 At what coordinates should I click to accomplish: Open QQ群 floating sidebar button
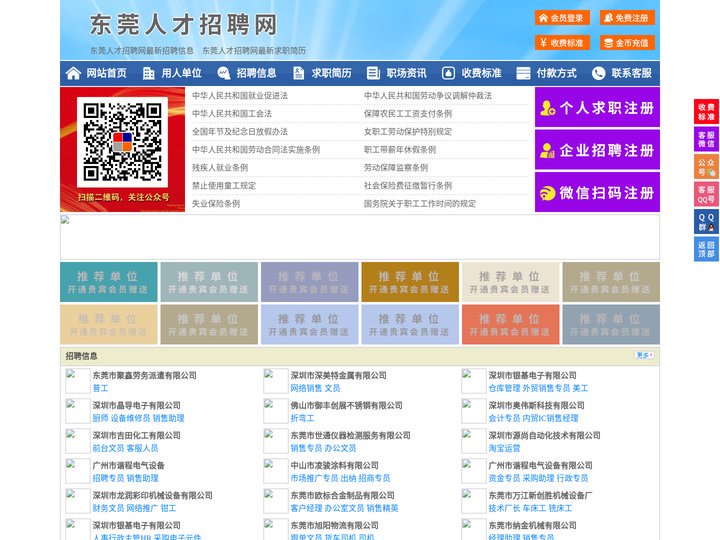(706, 222)
